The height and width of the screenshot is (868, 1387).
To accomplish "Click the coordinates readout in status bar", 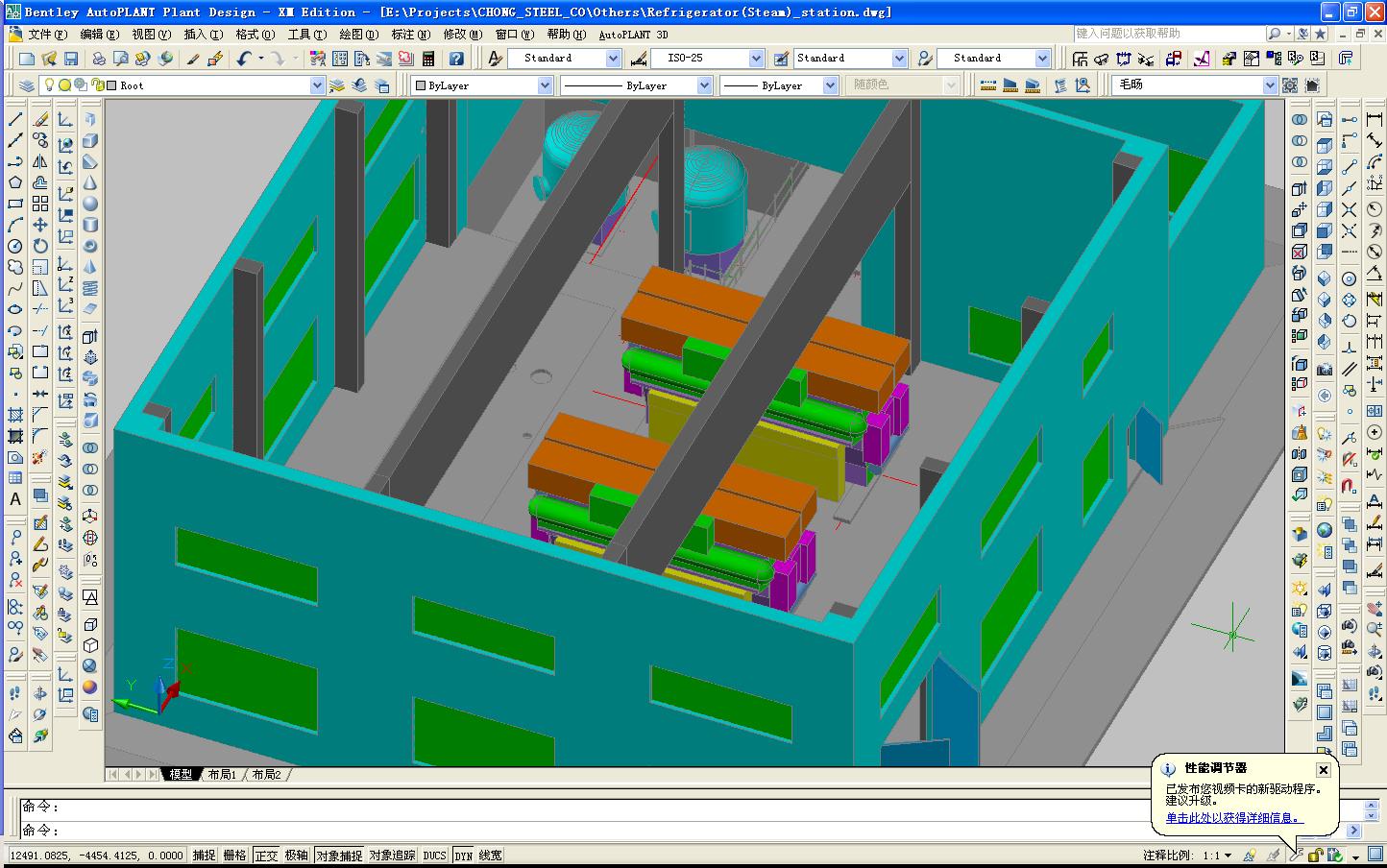I will [x=97, y=856].
